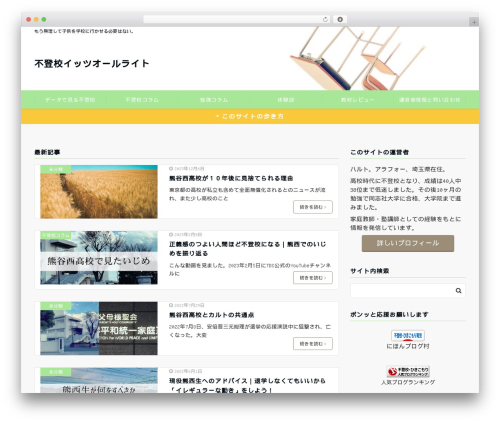Image resolution: width=500 pixels, height=423 pixels.
Task: Click the browser reload icon
Action: click(325, 19)
